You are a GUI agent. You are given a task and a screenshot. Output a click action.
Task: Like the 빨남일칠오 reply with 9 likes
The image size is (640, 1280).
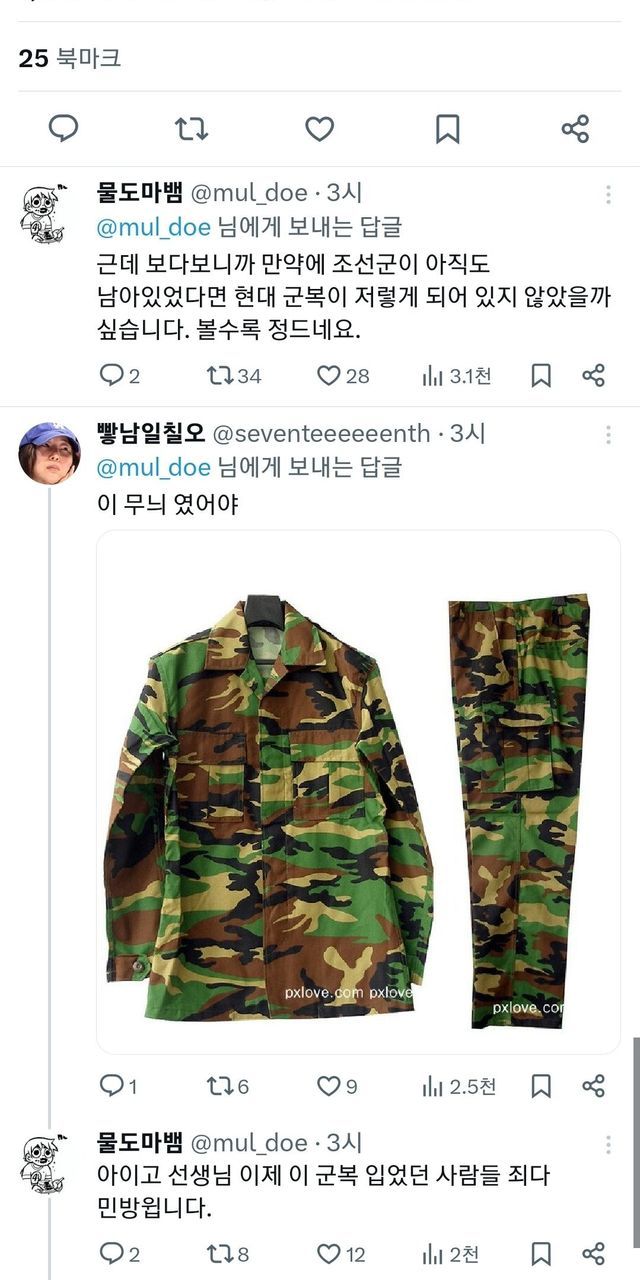(x=337, y=1086)
